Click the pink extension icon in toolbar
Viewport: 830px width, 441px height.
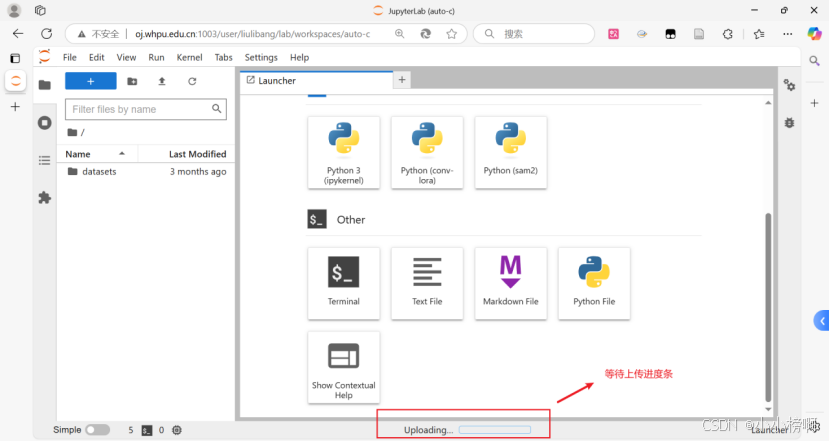[614, 34]
